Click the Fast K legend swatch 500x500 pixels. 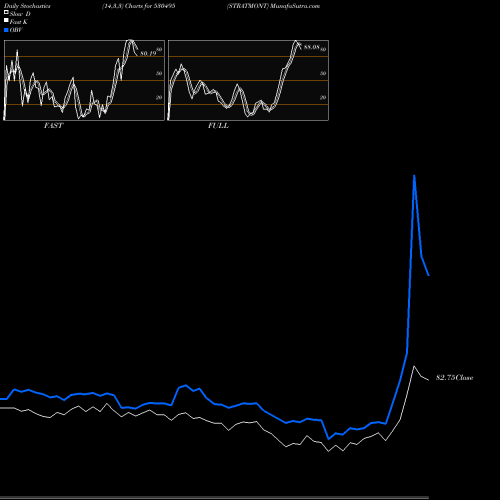point(6,21)
